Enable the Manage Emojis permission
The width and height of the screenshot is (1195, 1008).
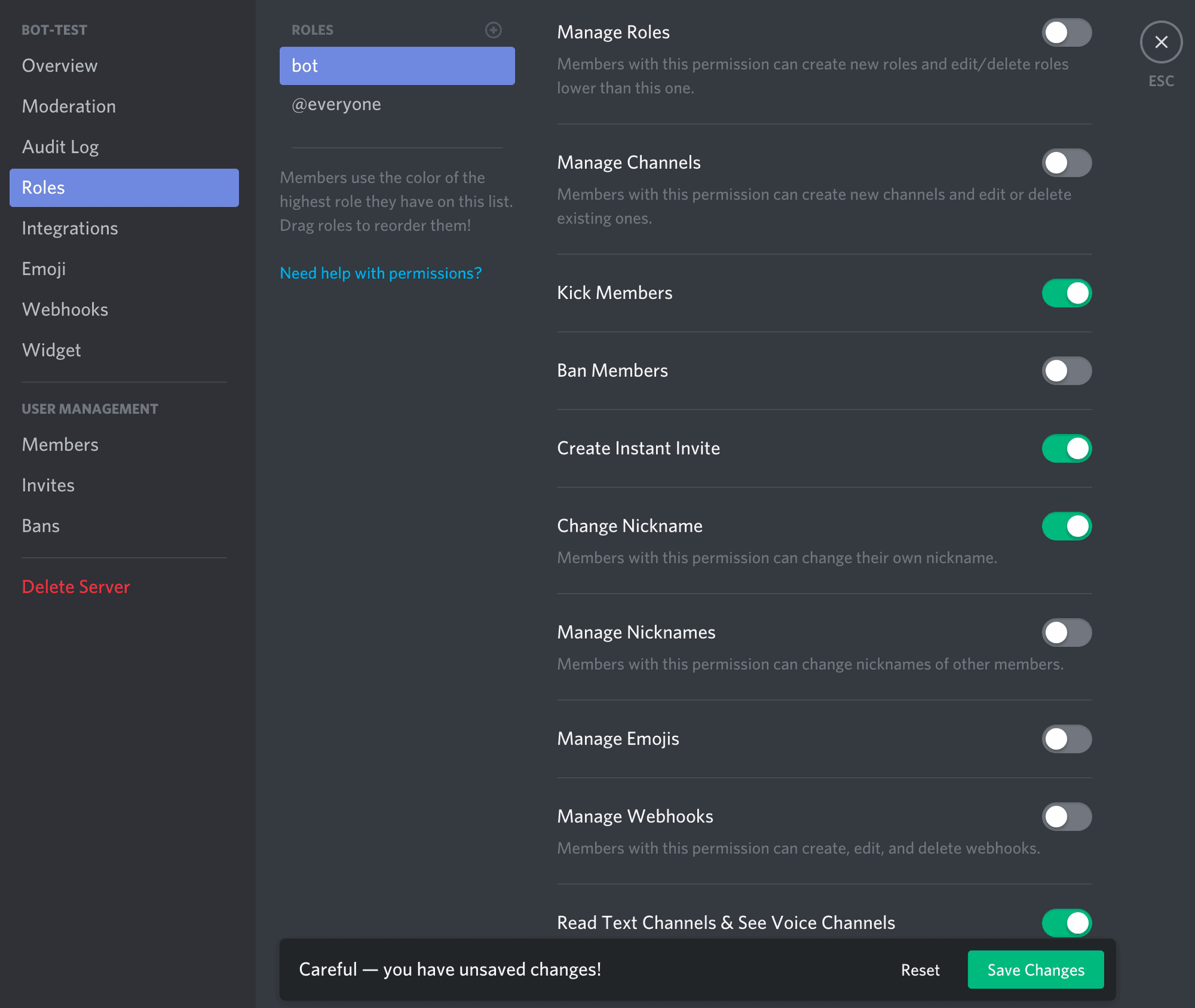pos(1067,739)
